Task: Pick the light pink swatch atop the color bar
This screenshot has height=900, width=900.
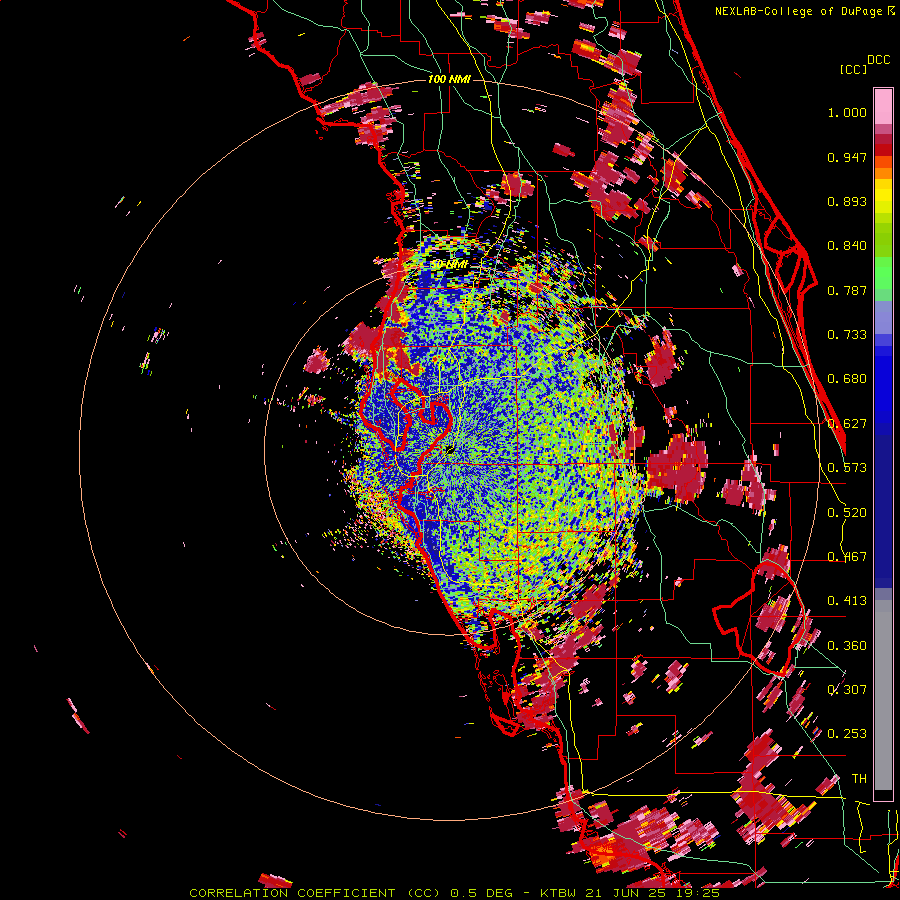Action: click(x=883, y=106)
